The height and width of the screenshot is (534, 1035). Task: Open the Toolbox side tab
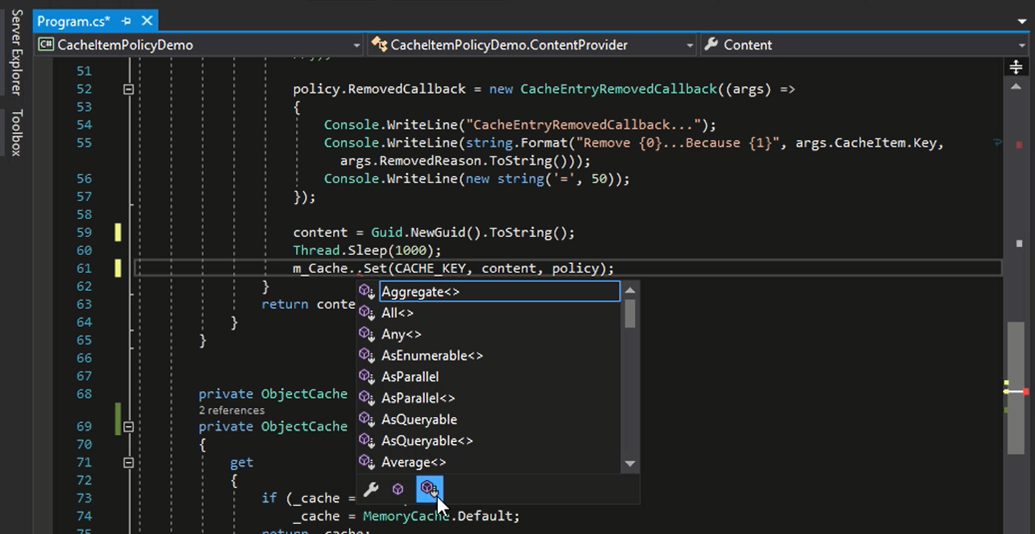click(17, 133)
